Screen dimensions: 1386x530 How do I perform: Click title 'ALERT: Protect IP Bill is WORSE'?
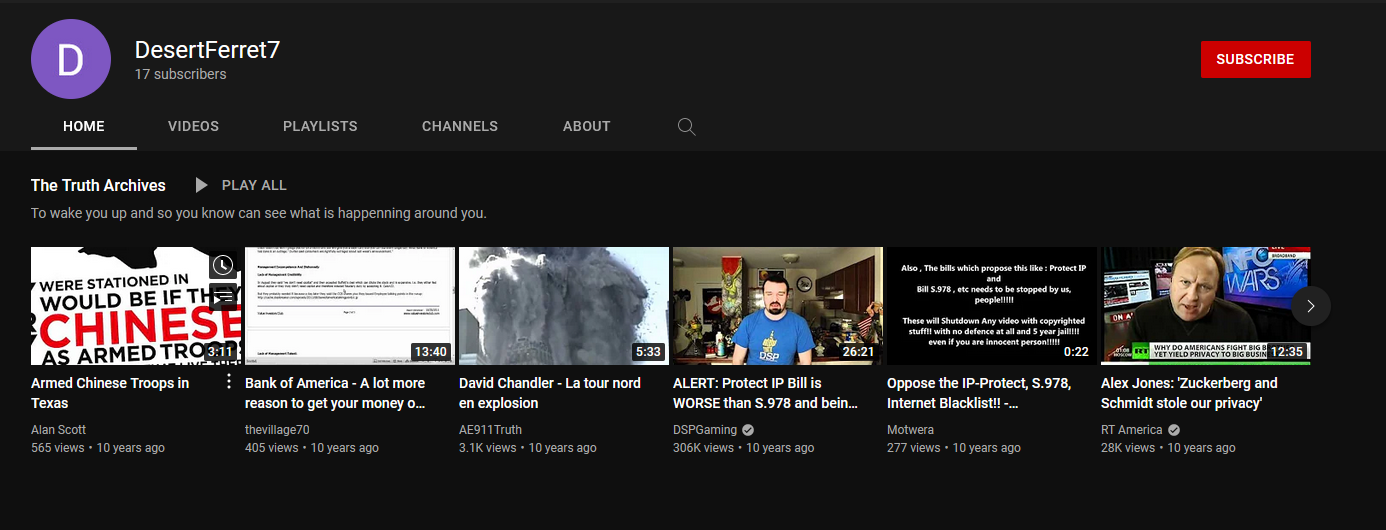[x=766, y=393]
